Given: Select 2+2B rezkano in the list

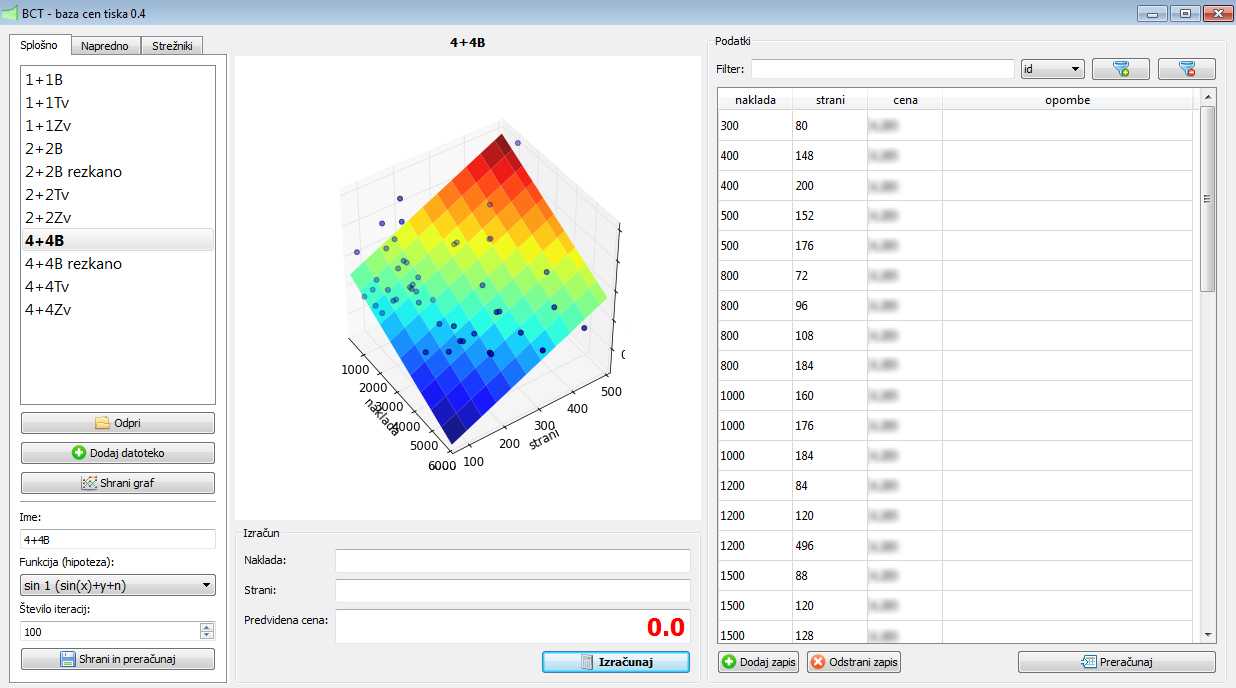Looking at the screenshot, I should point(74,172).
